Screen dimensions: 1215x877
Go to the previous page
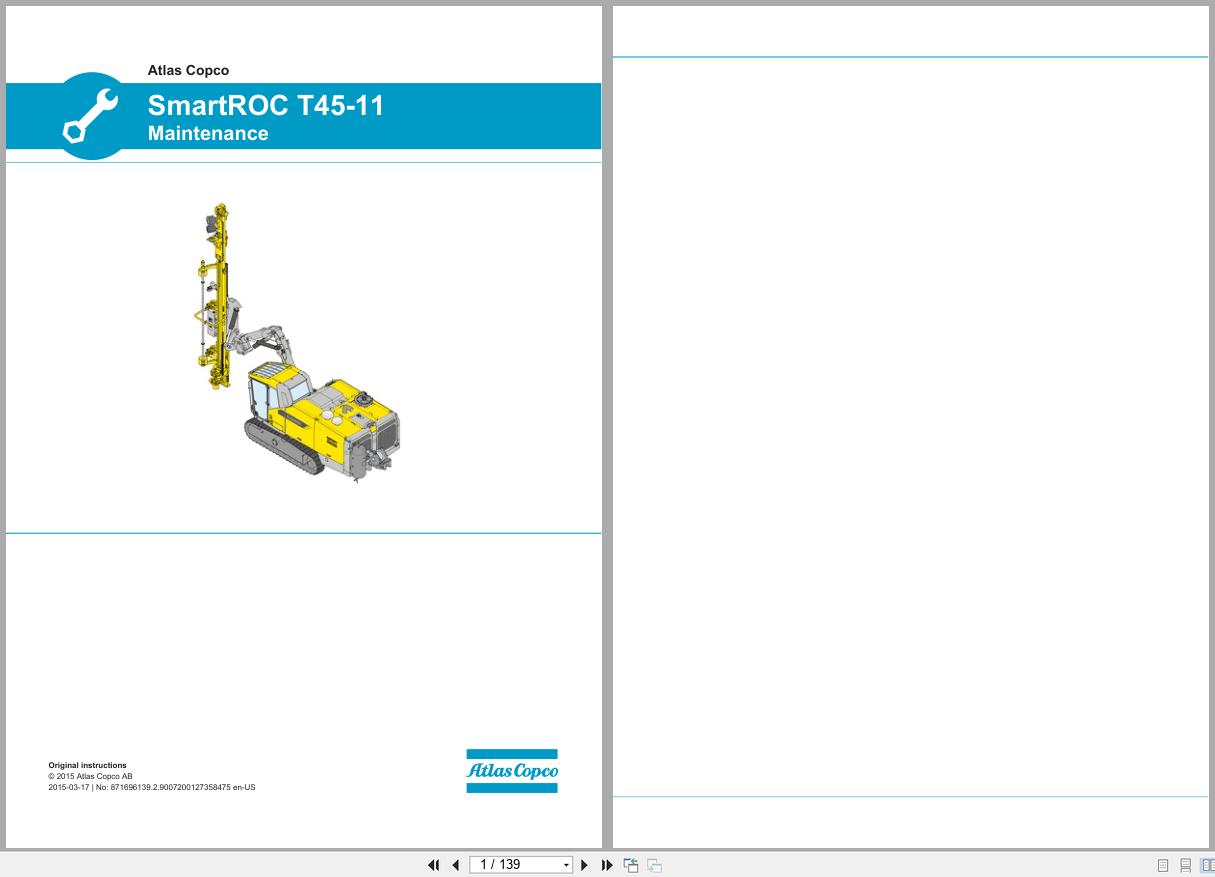pyautogui.click(x=456, y=865)
